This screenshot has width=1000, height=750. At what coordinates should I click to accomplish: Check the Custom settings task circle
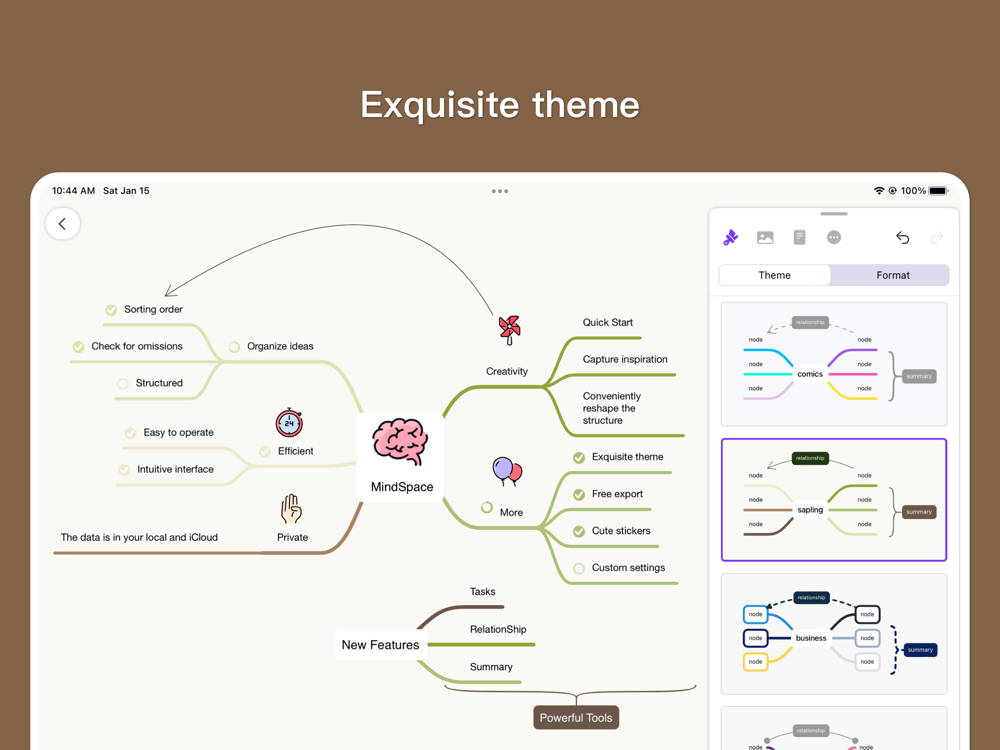pyautogui.click(x=579, y=568)
